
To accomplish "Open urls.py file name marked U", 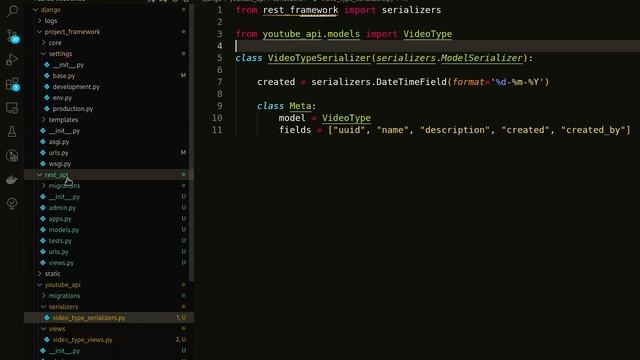I will (58, 252).
